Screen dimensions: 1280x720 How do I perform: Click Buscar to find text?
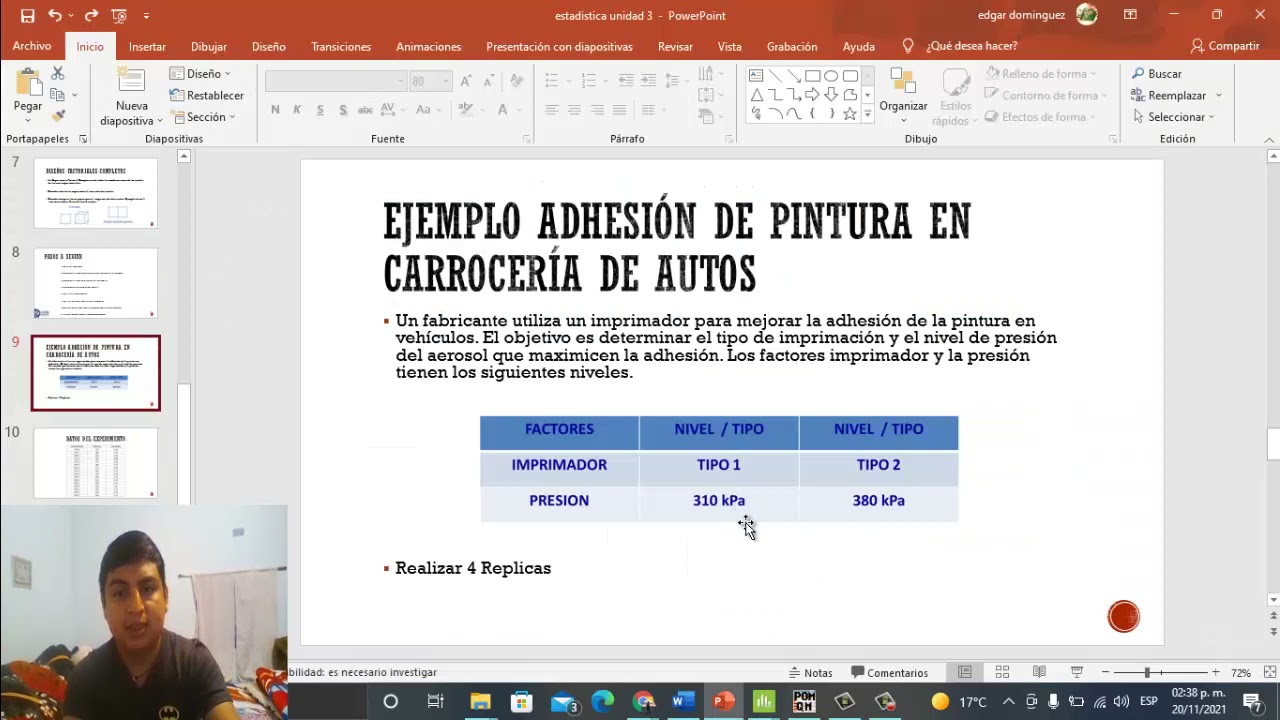tap(1156, 74)
